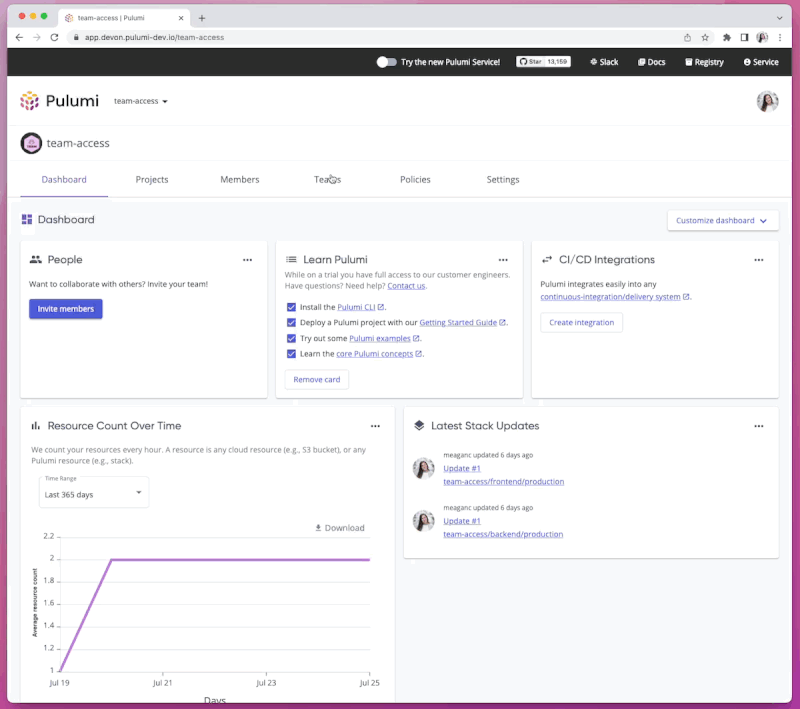Click the GitHub Star button
The width and height of the screenshot is (800, 709).
(543, 62)
